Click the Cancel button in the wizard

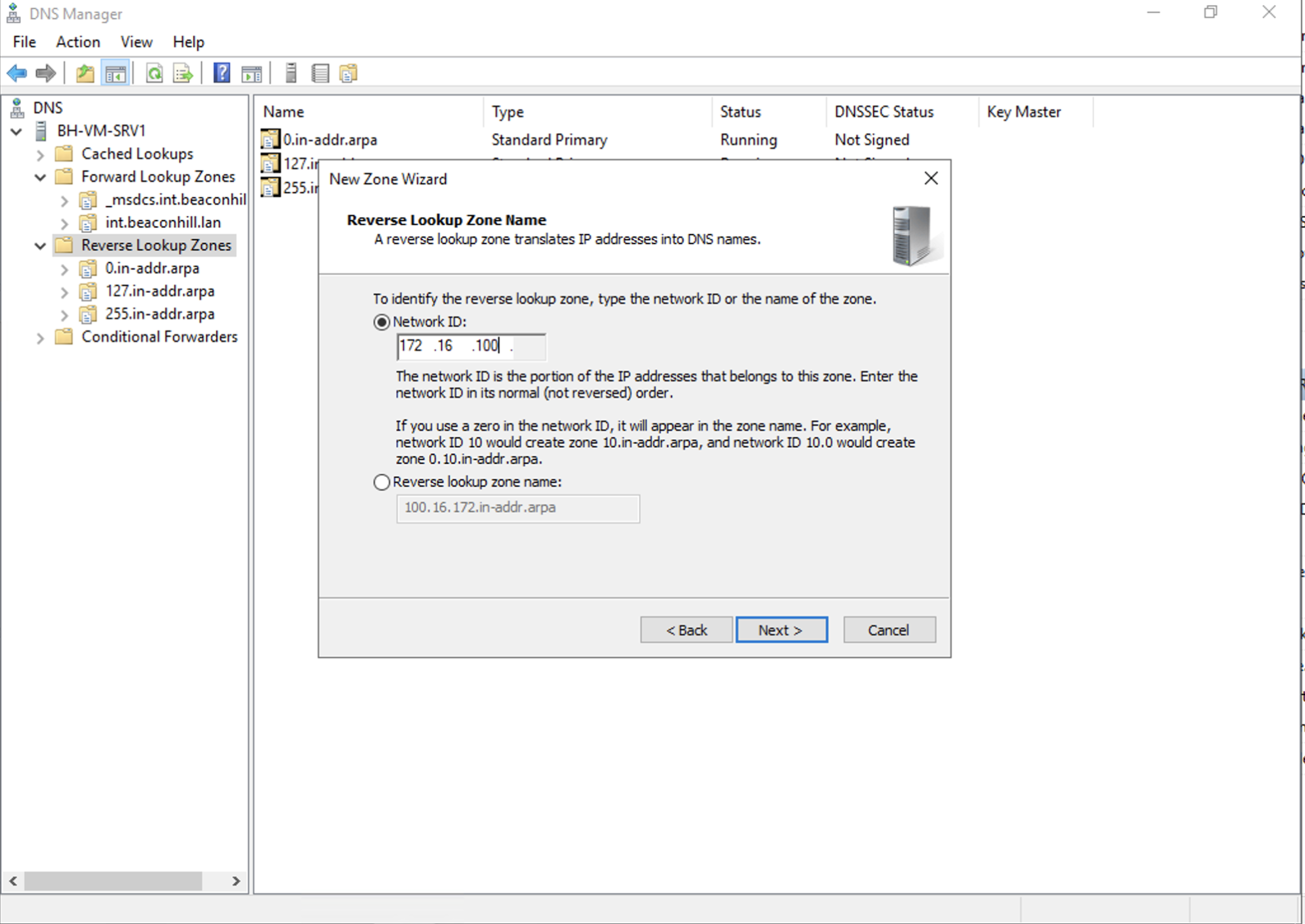[888, 630]
